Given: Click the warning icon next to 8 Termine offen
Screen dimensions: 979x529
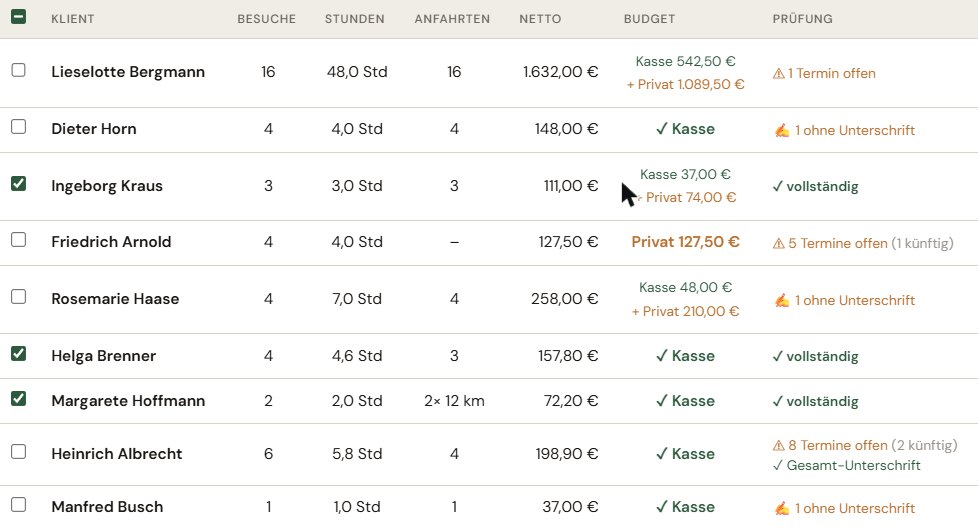Looking at the screenshot, I should [x=779, y=446].
